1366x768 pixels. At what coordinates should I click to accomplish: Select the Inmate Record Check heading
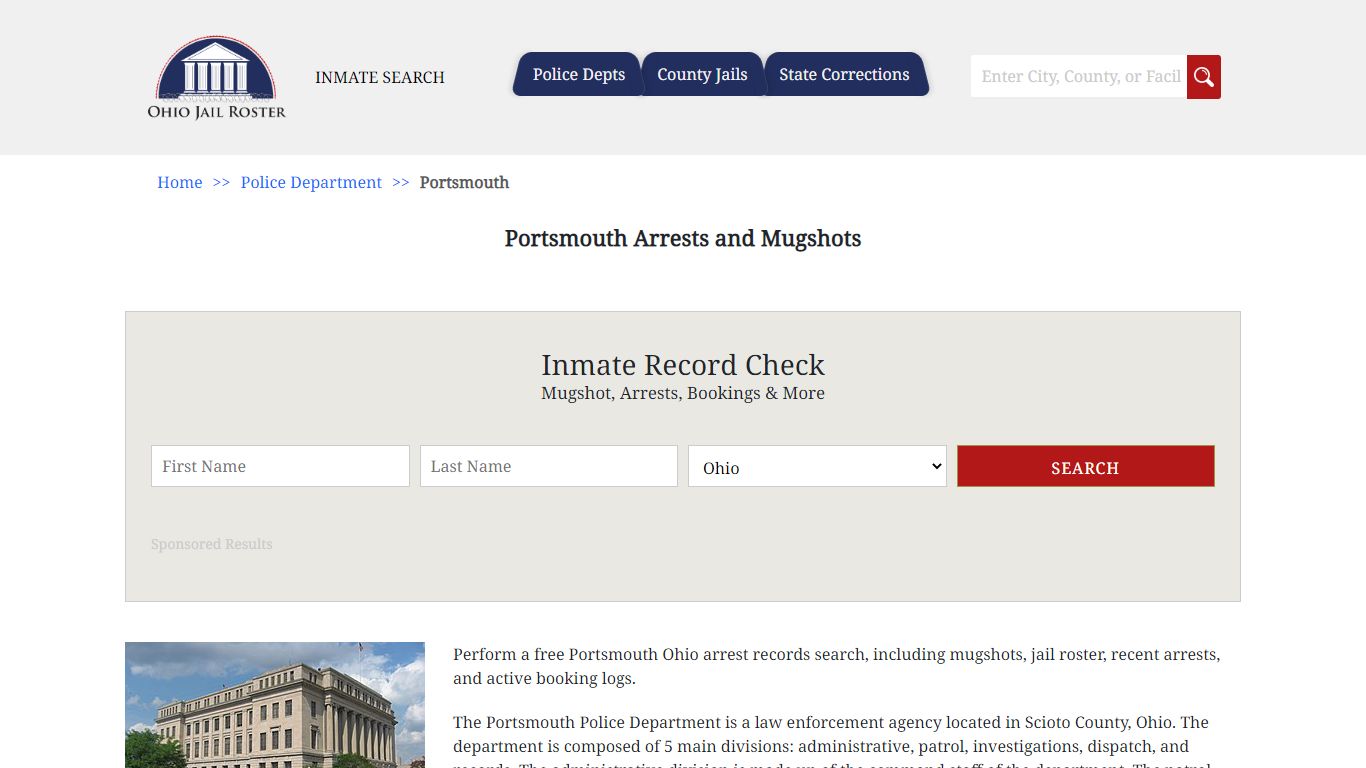(683, 365)
